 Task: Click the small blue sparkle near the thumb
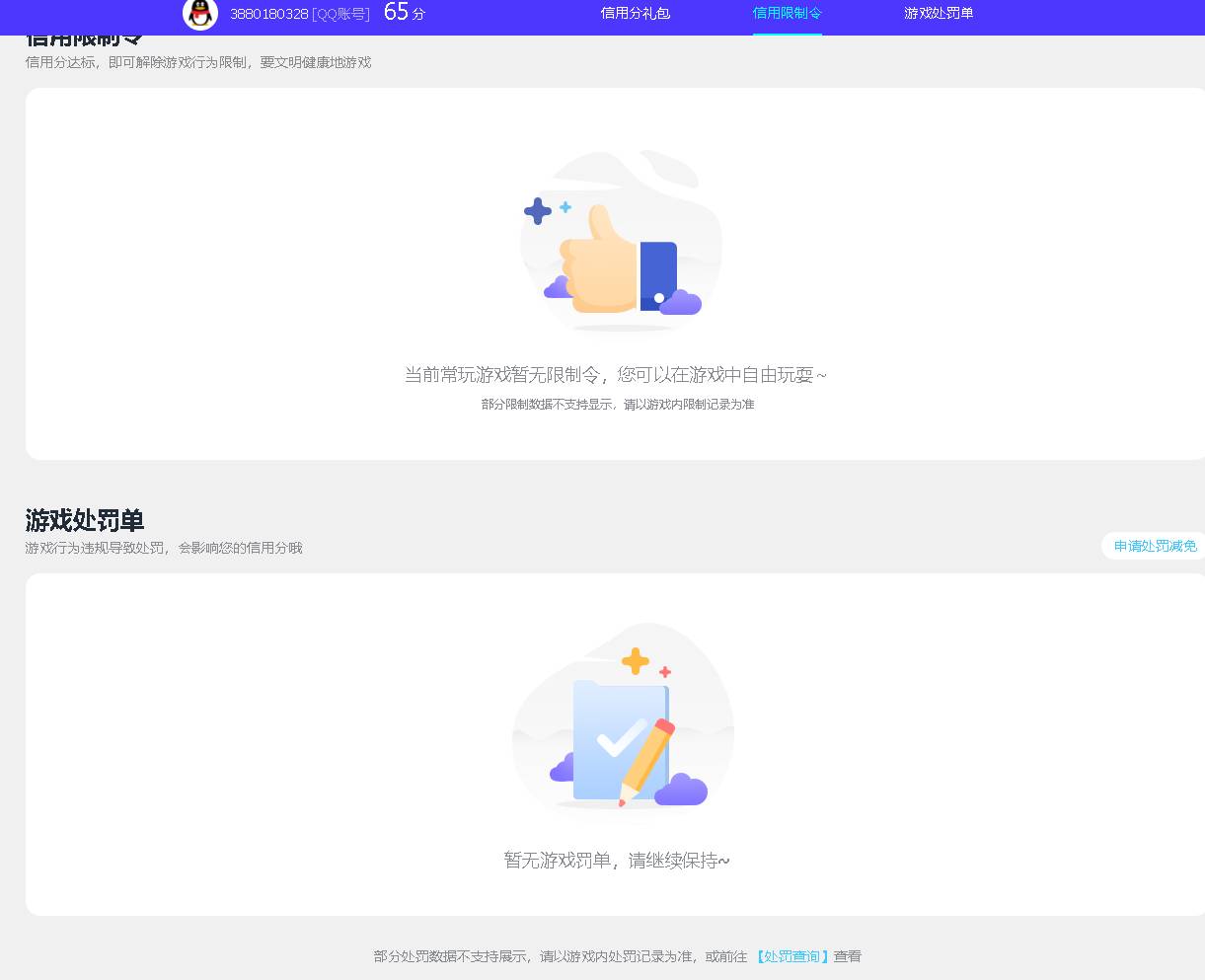[566, 206]
